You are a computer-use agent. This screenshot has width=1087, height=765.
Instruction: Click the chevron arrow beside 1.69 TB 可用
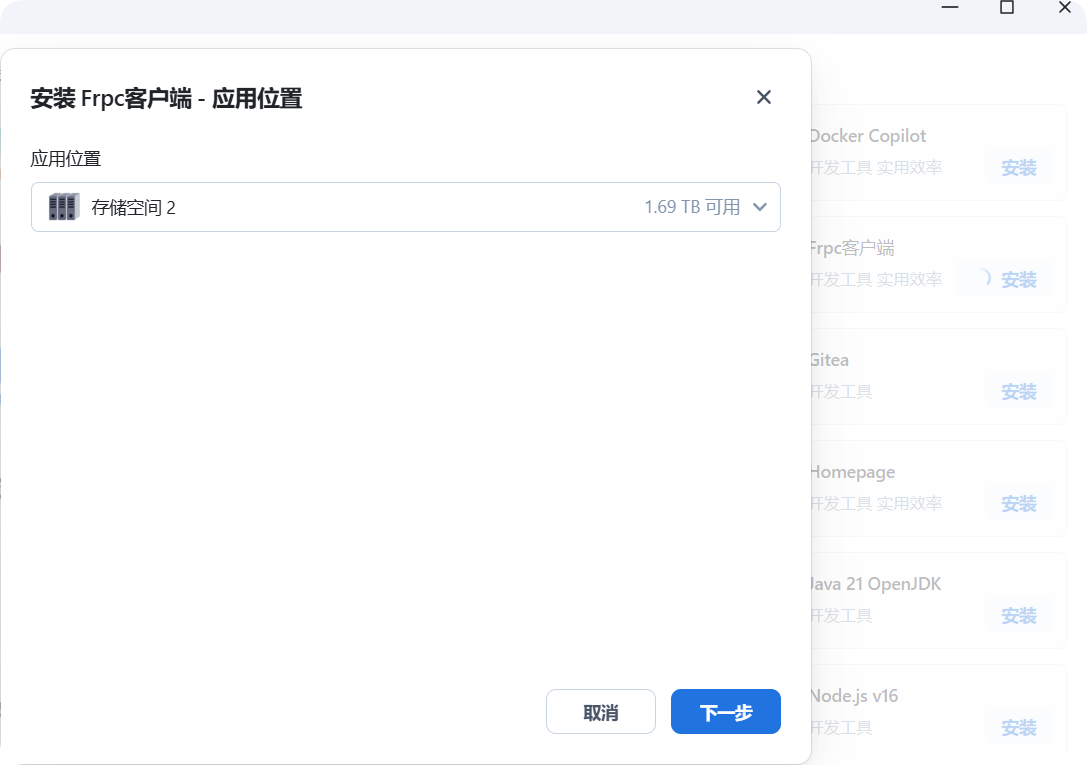pyautogui.click(x=760, y=207)
